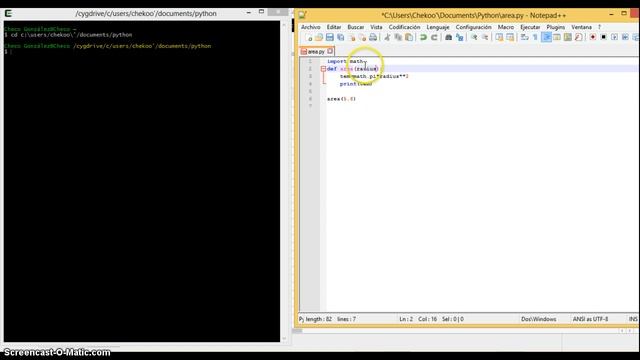Screen dimensions: 640x360
Task: Undo last edit with green arrow icon
Action: click(423, 38)
